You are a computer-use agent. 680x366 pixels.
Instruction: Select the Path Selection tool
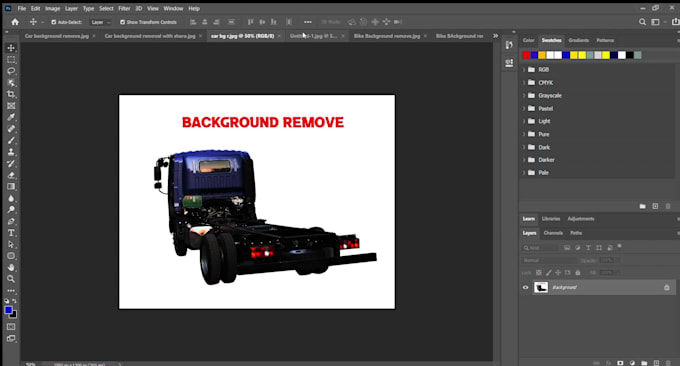[x=11, y=245]
